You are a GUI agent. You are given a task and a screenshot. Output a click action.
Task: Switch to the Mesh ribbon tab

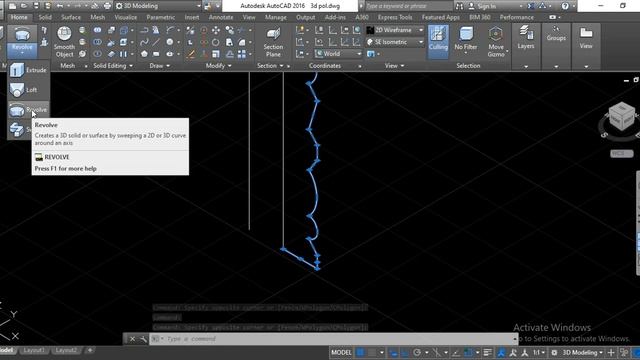tap(98, 17)
